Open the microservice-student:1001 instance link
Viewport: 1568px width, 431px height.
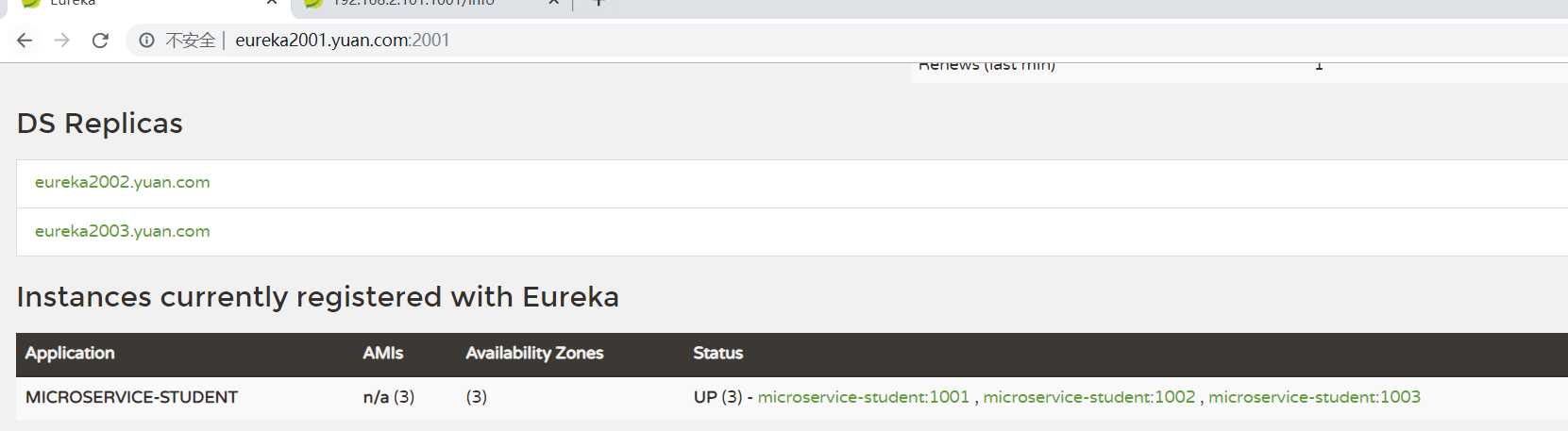coord(864,397)
